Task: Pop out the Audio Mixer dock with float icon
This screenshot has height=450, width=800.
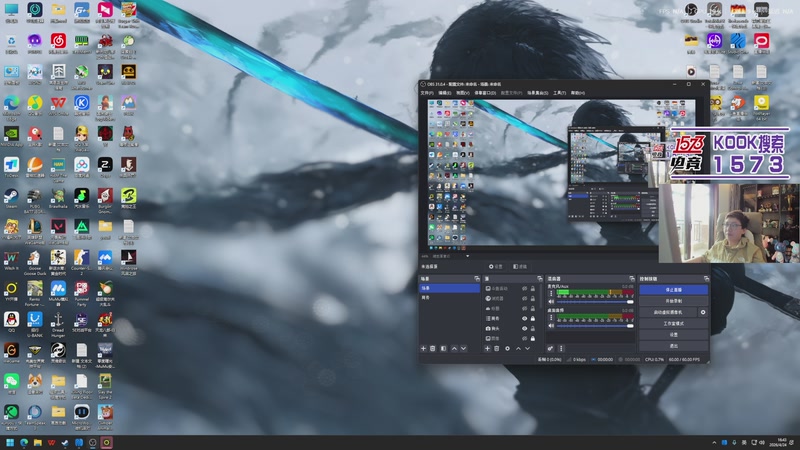Action: coord(632,279)
